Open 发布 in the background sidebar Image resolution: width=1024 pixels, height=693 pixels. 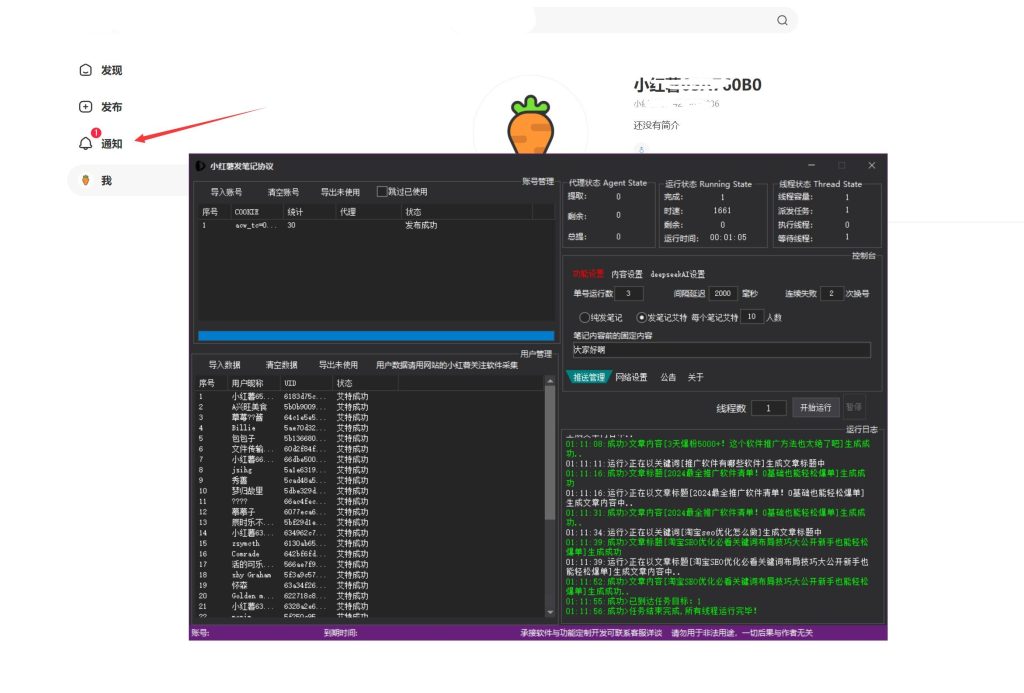click(x=101, y=106)
